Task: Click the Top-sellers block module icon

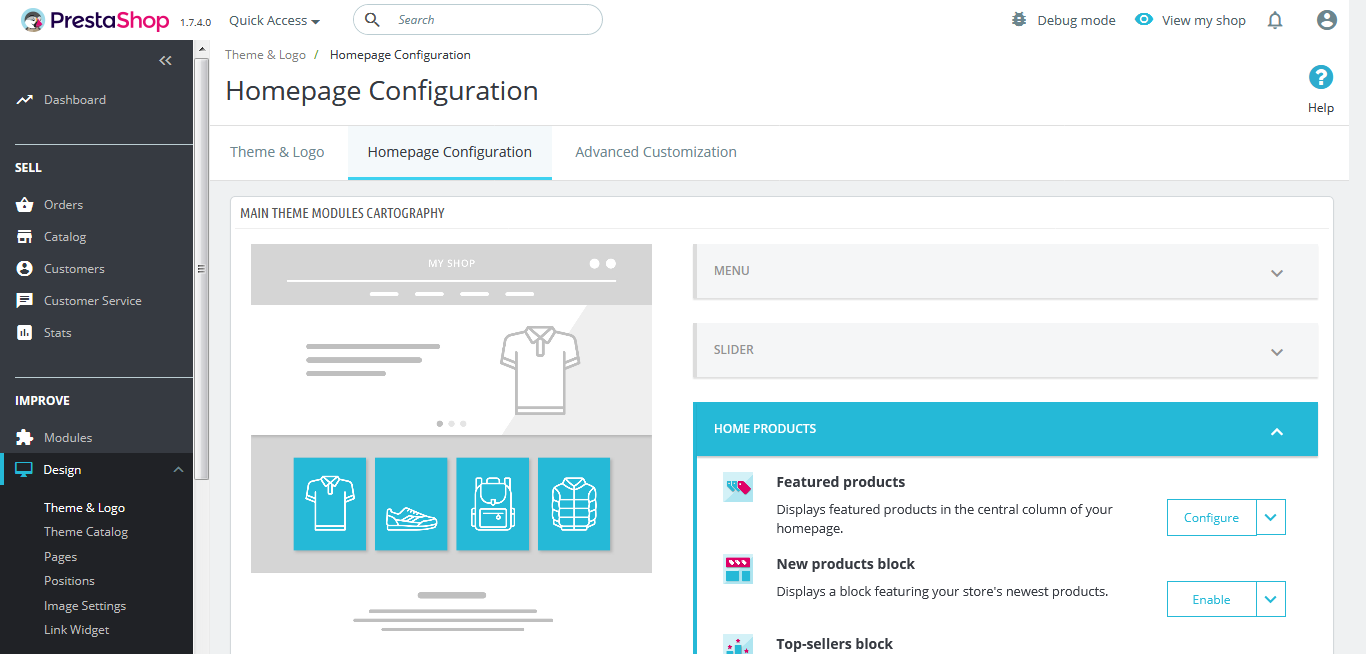Action: [x=738, y=644]
